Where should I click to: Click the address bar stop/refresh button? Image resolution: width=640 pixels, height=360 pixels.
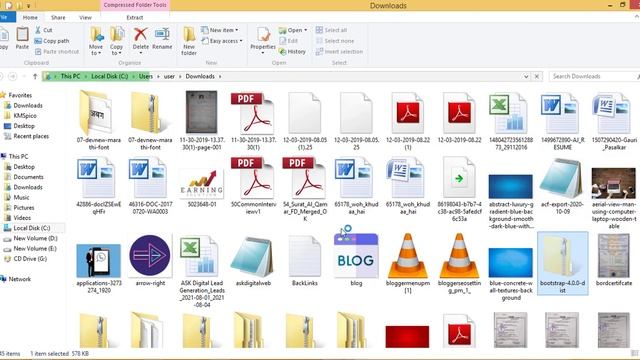[x=537, y=76]
